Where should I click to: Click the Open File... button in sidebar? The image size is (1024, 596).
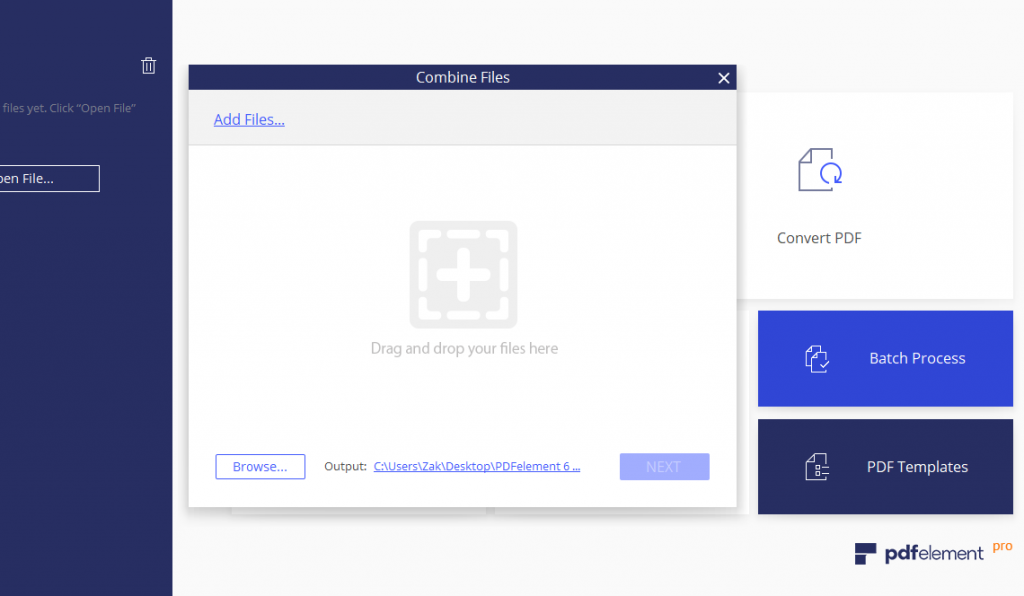tap(40, 179)
